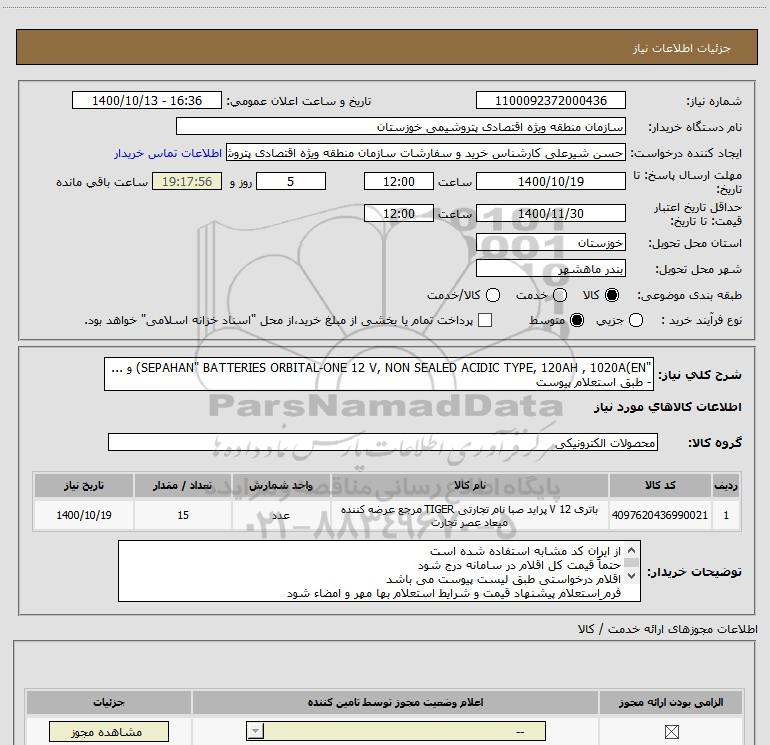Select the متوسط purchase type radio
This screenshot has height=745, width=770.
point(577,321)
